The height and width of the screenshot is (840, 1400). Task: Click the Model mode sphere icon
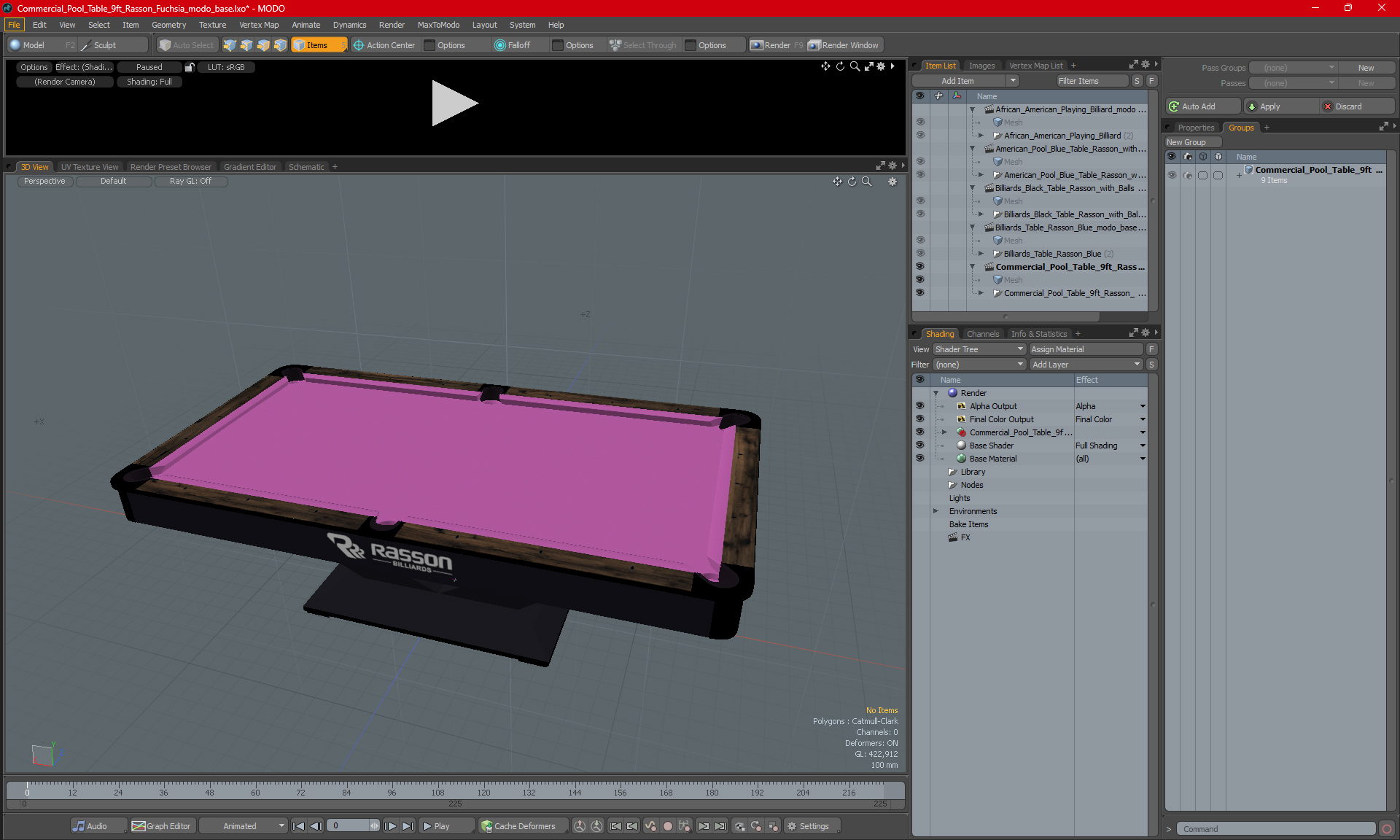click(x=15, y=45)
